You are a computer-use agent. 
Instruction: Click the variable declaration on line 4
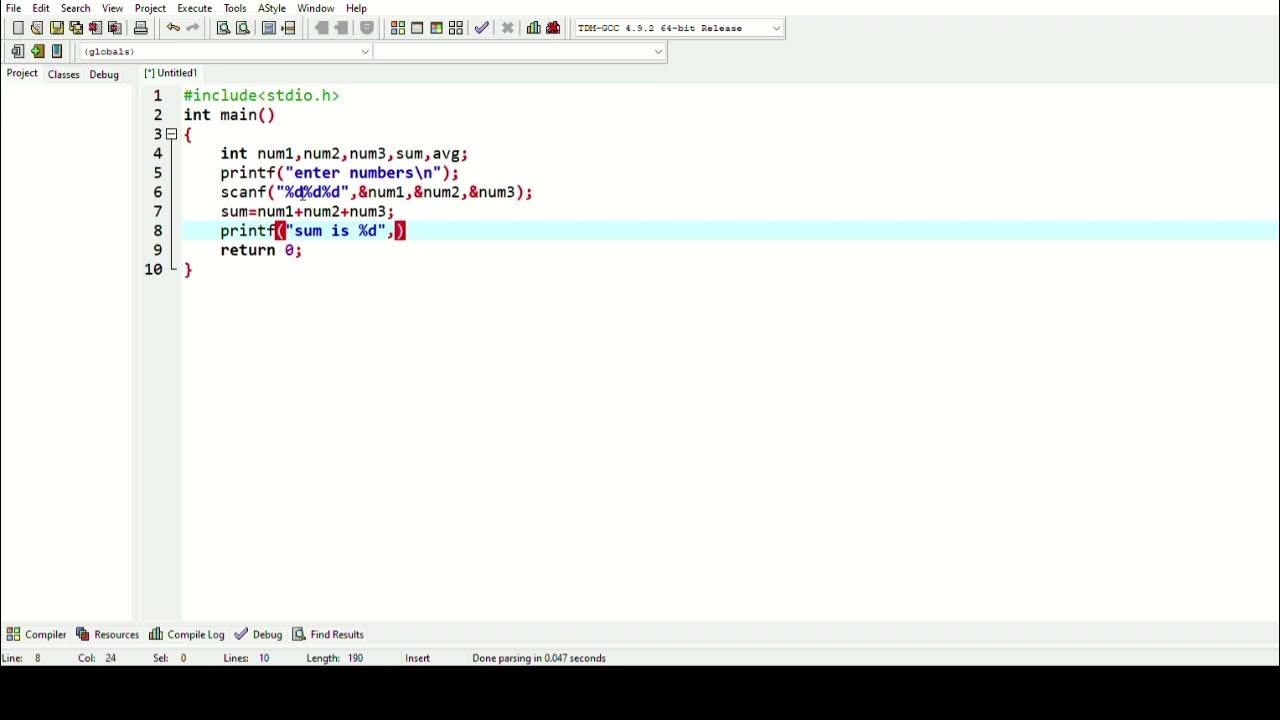[344, 154]
